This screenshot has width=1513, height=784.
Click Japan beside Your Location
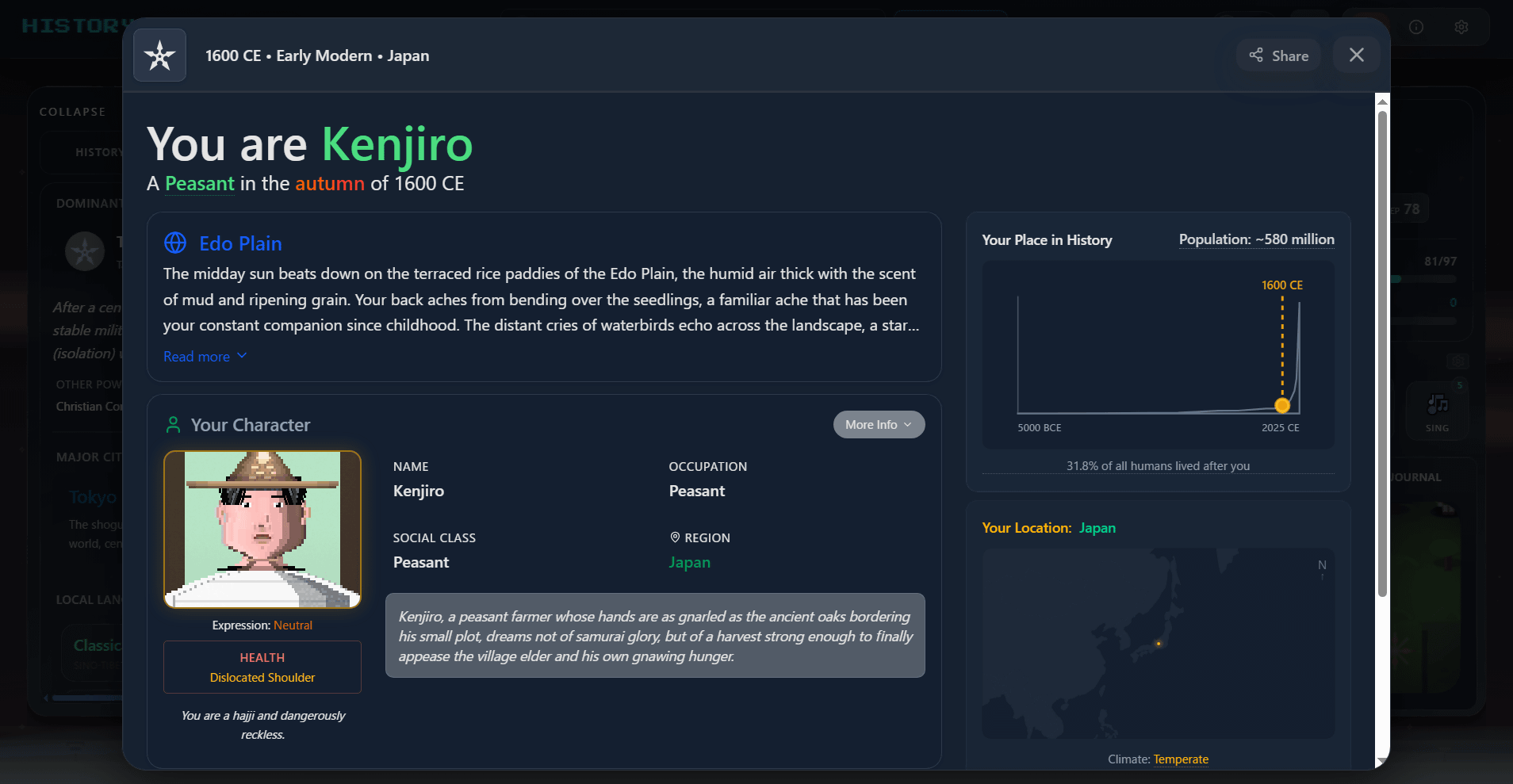click(x=1097, y=528)
